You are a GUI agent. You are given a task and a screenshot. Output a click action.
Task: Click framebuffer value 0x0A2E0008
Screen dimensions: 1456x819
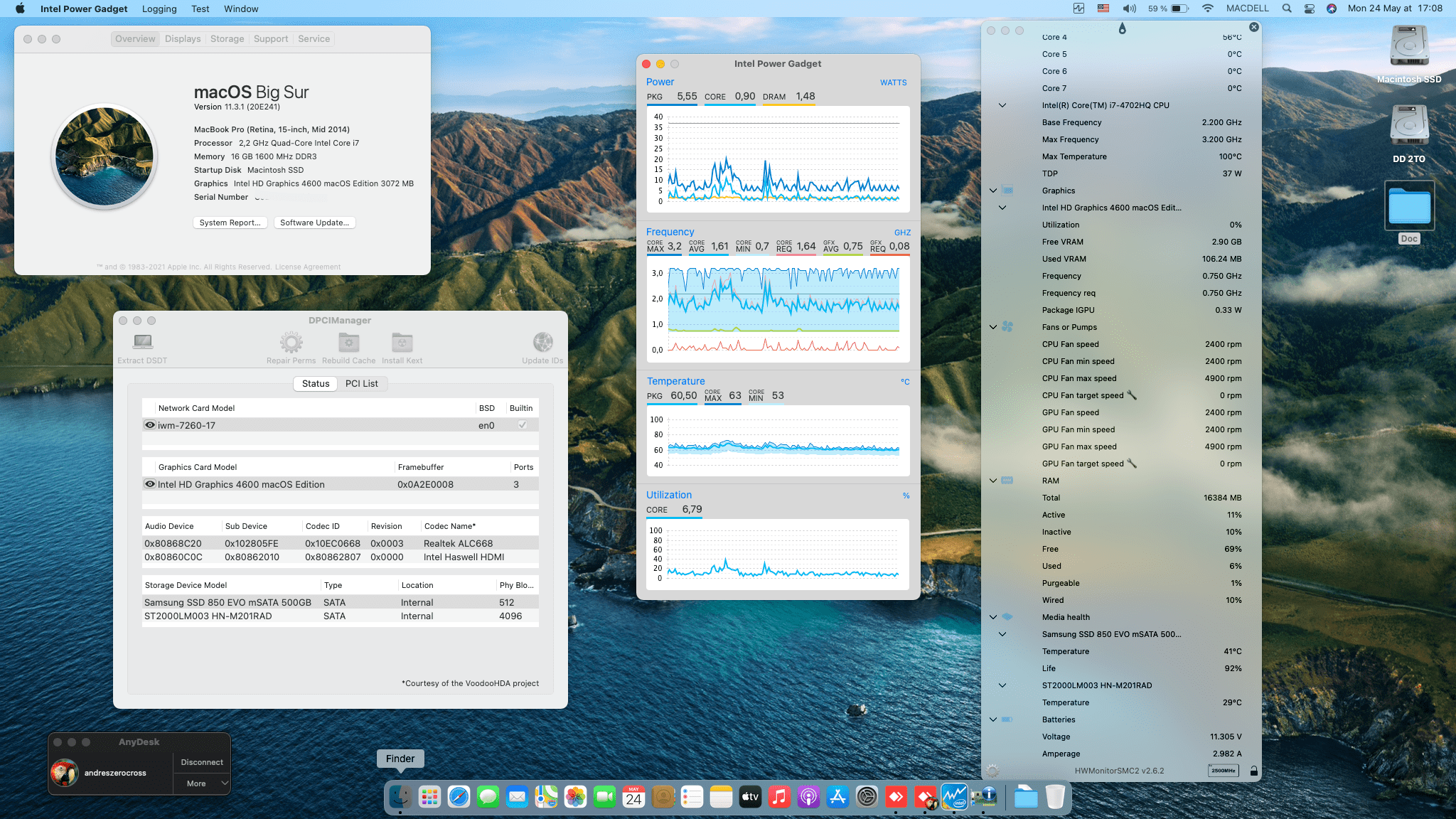pyautogui.click(x=425, y=484)
